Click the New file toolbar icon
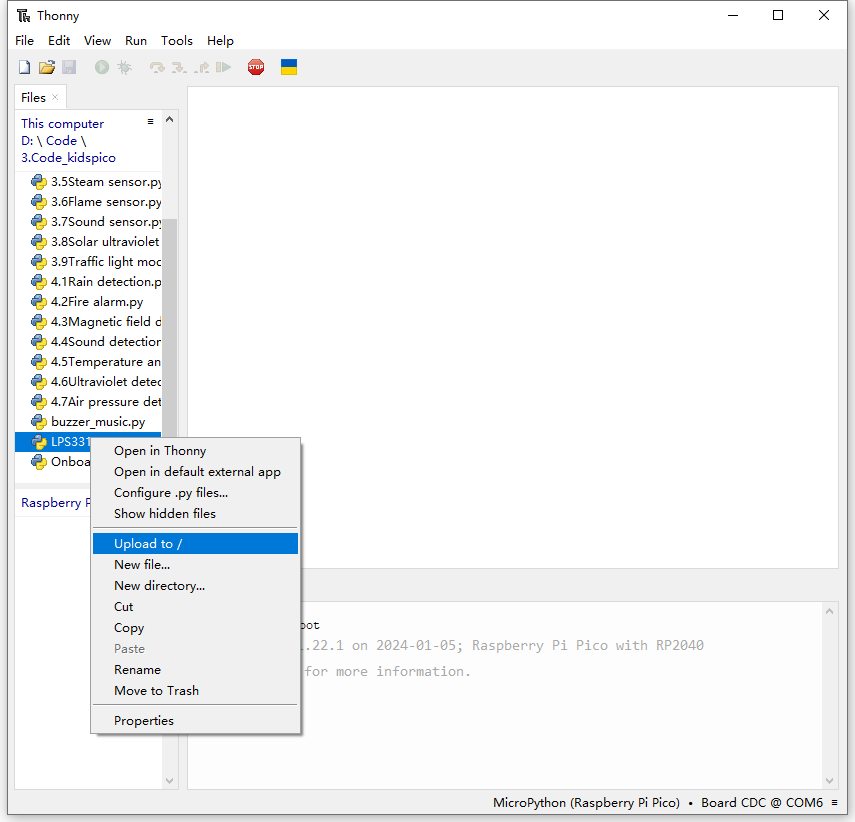The height and width of the screenshot is (822, 855). 25,67
